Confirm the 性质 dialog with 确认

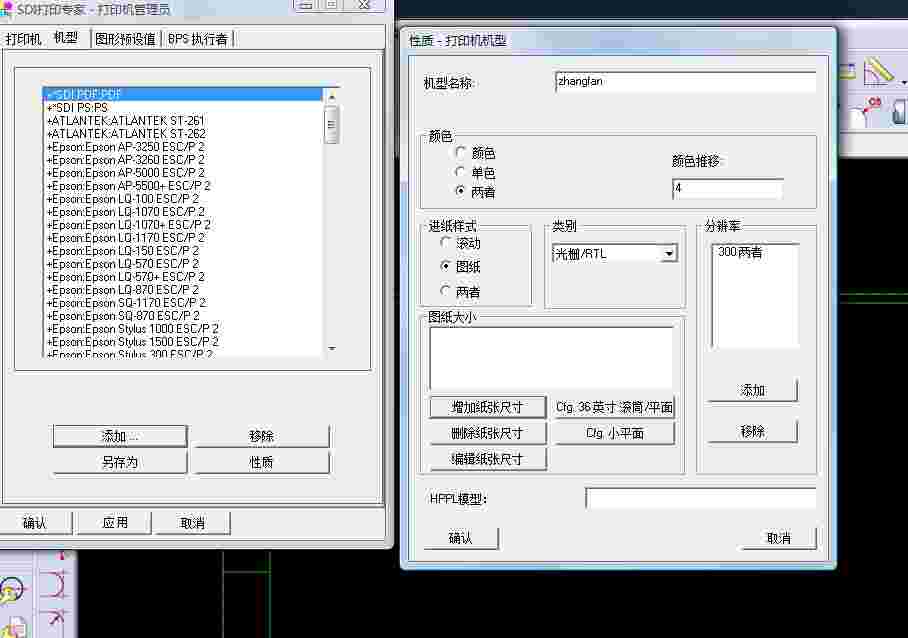click(x=461, y=538)
